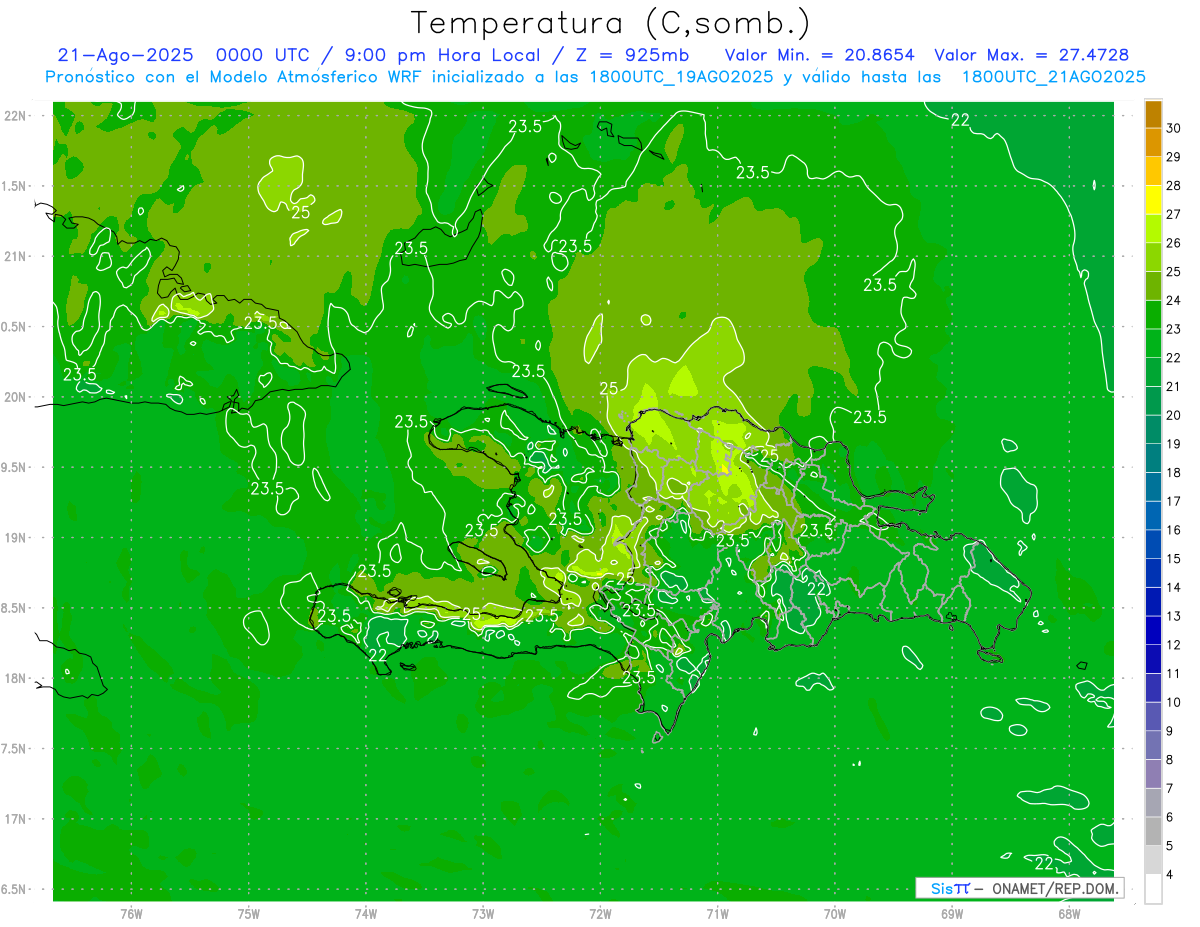Click the '75W' longitude axis label

(248, 914)
